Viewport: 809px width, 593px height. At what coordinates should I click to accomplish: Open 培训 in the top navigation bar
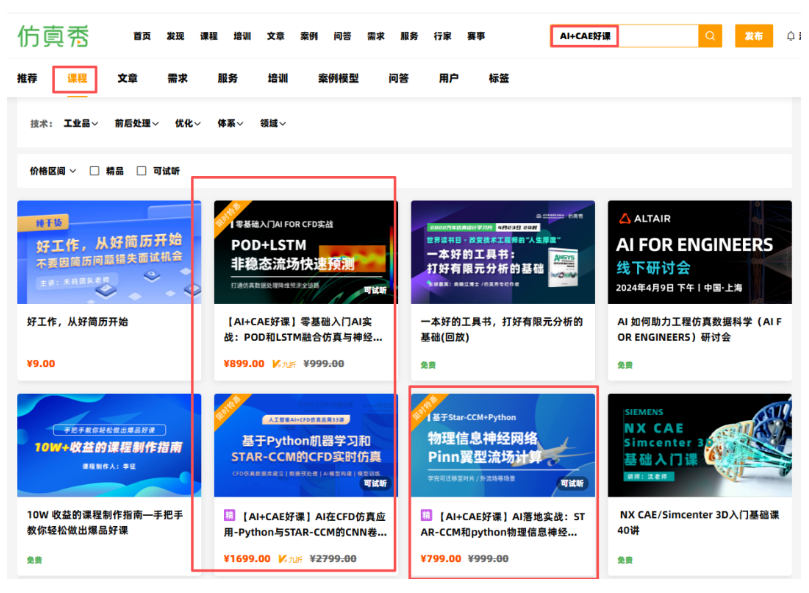(x=242, y=36)
